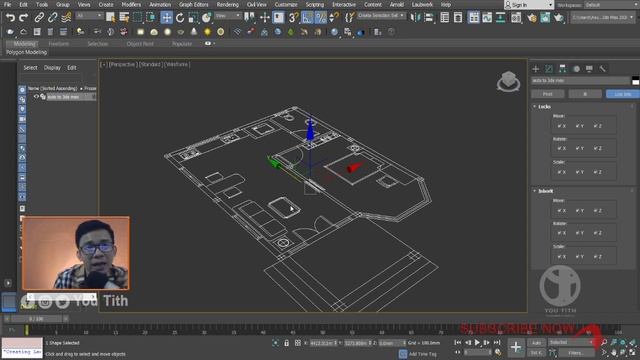The height and width of the screenshot is (360, 640).
Task: Open the key Filters... button
Action: (x=576, y=352)
